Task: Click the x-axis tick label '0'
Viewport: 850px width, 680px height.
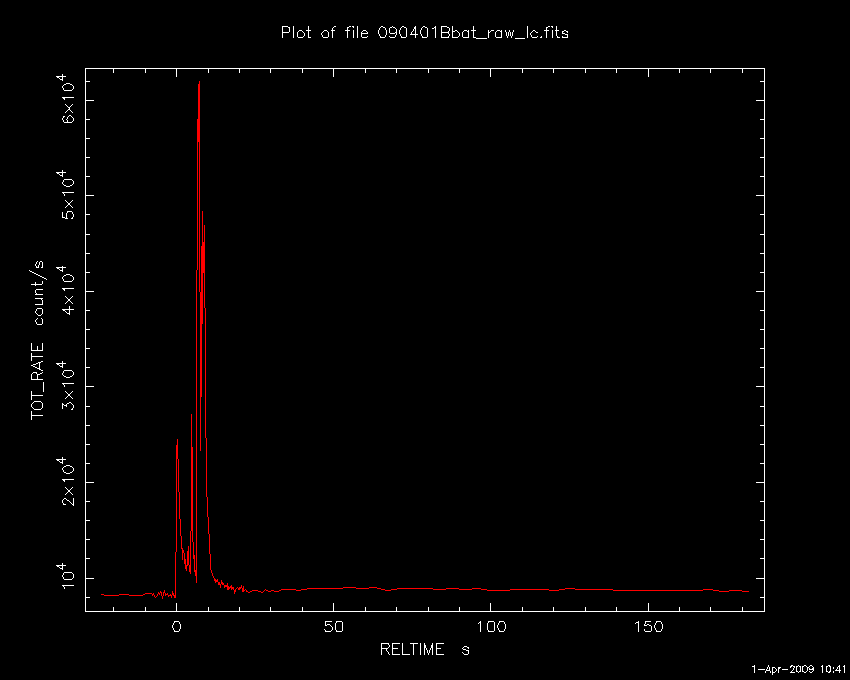Action: pyautogui.click(x=176, y=627)
